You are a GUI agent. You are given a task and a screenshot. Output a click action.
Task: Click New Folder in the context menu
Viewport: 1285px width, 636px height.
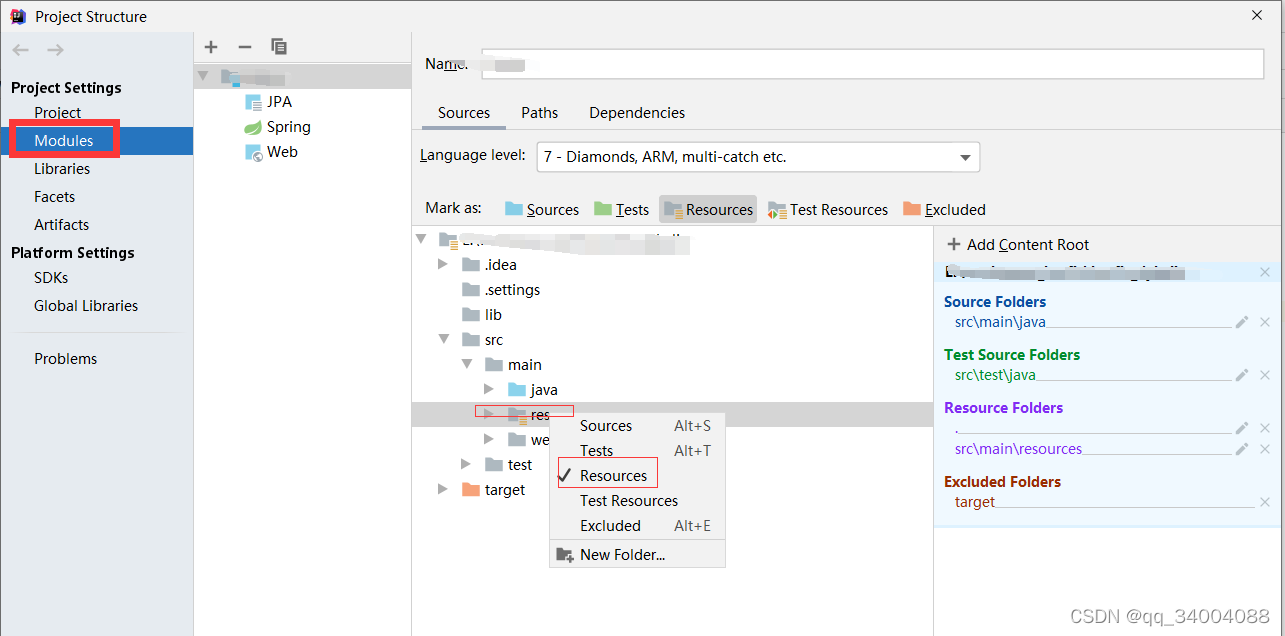[x=622, y=554]
